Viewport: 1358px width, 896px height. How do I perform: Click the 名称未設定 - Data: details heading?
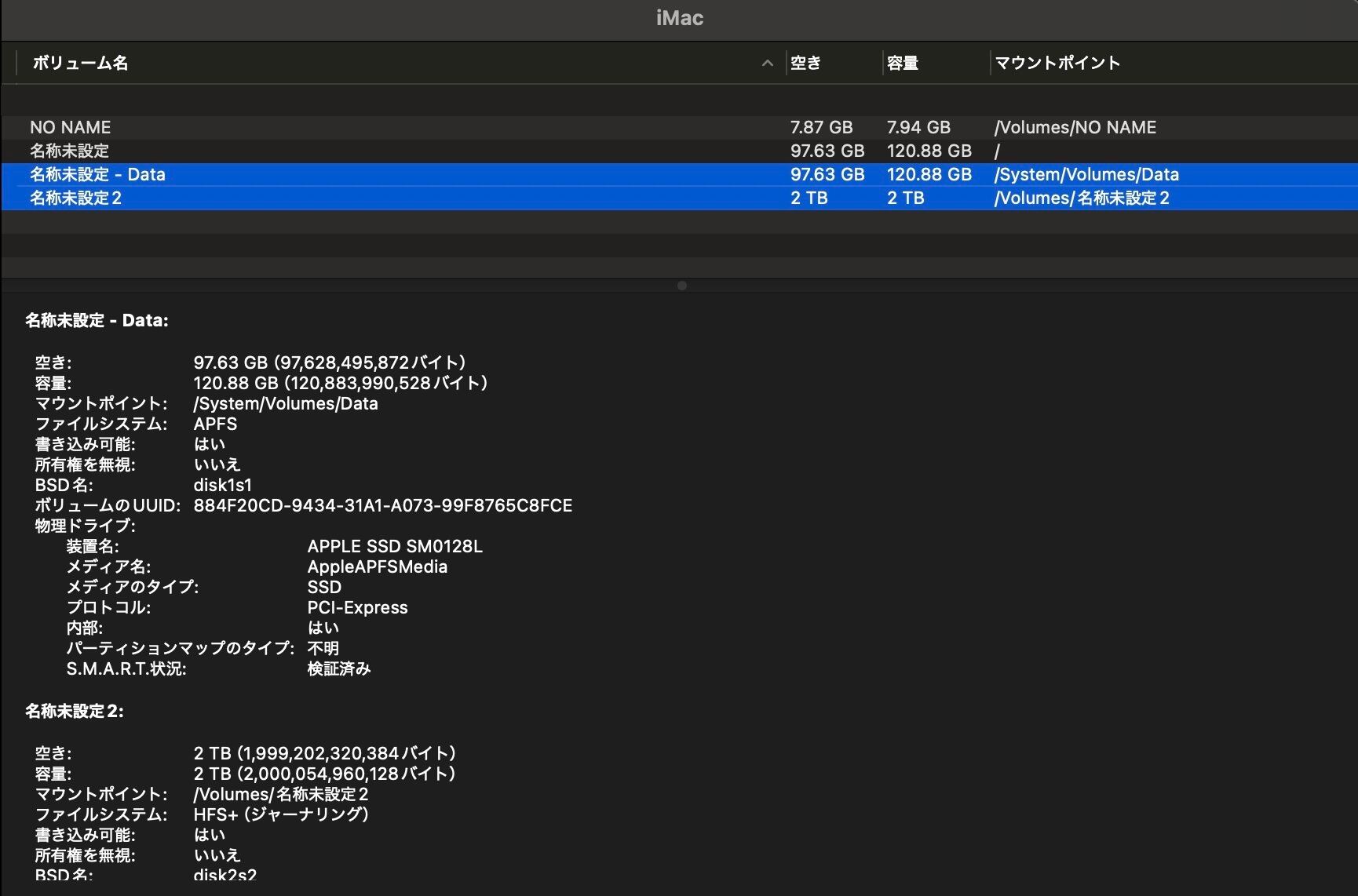[x=97, y=320]
